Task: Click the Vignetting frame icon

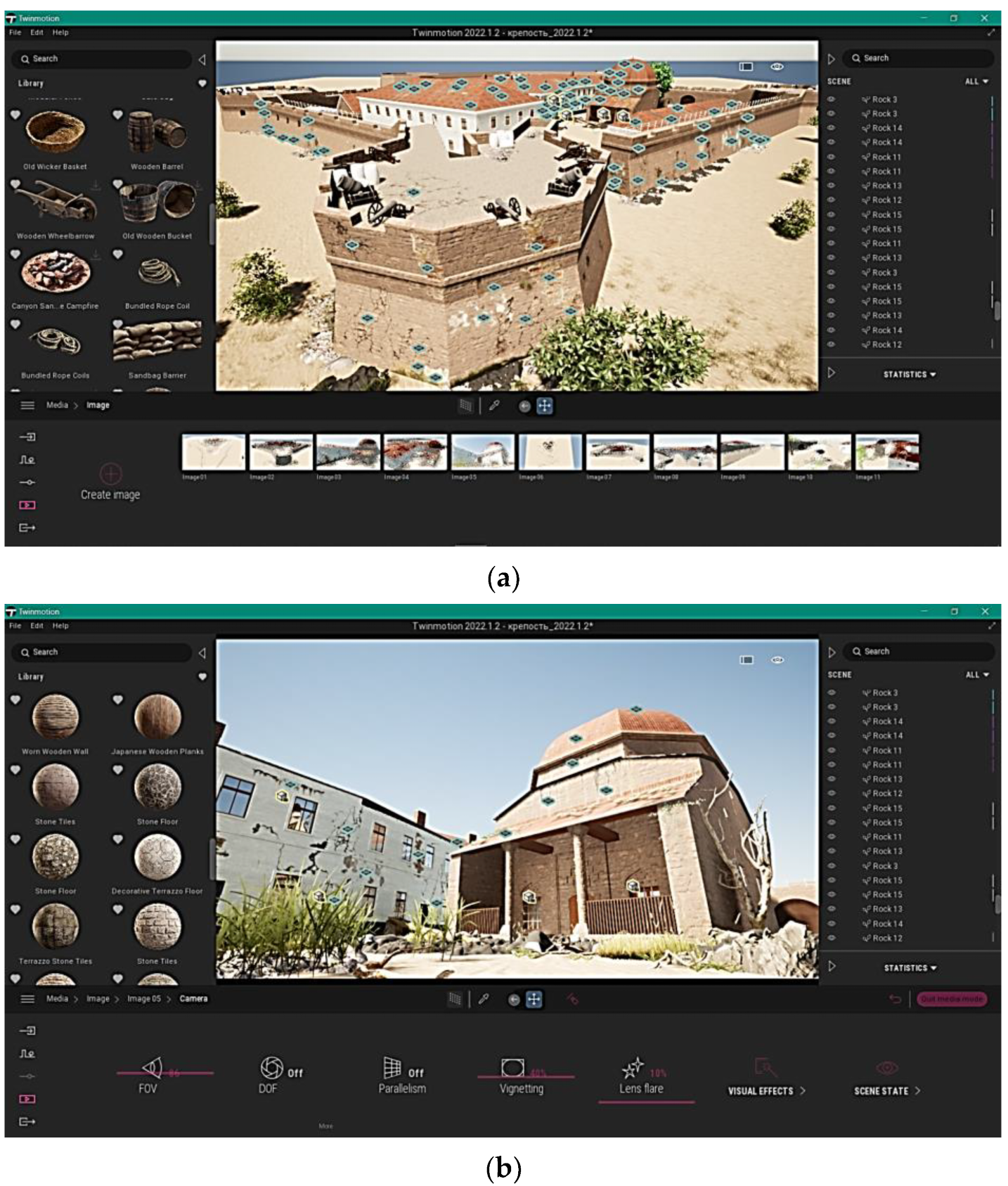Action: click(512, 1068)
